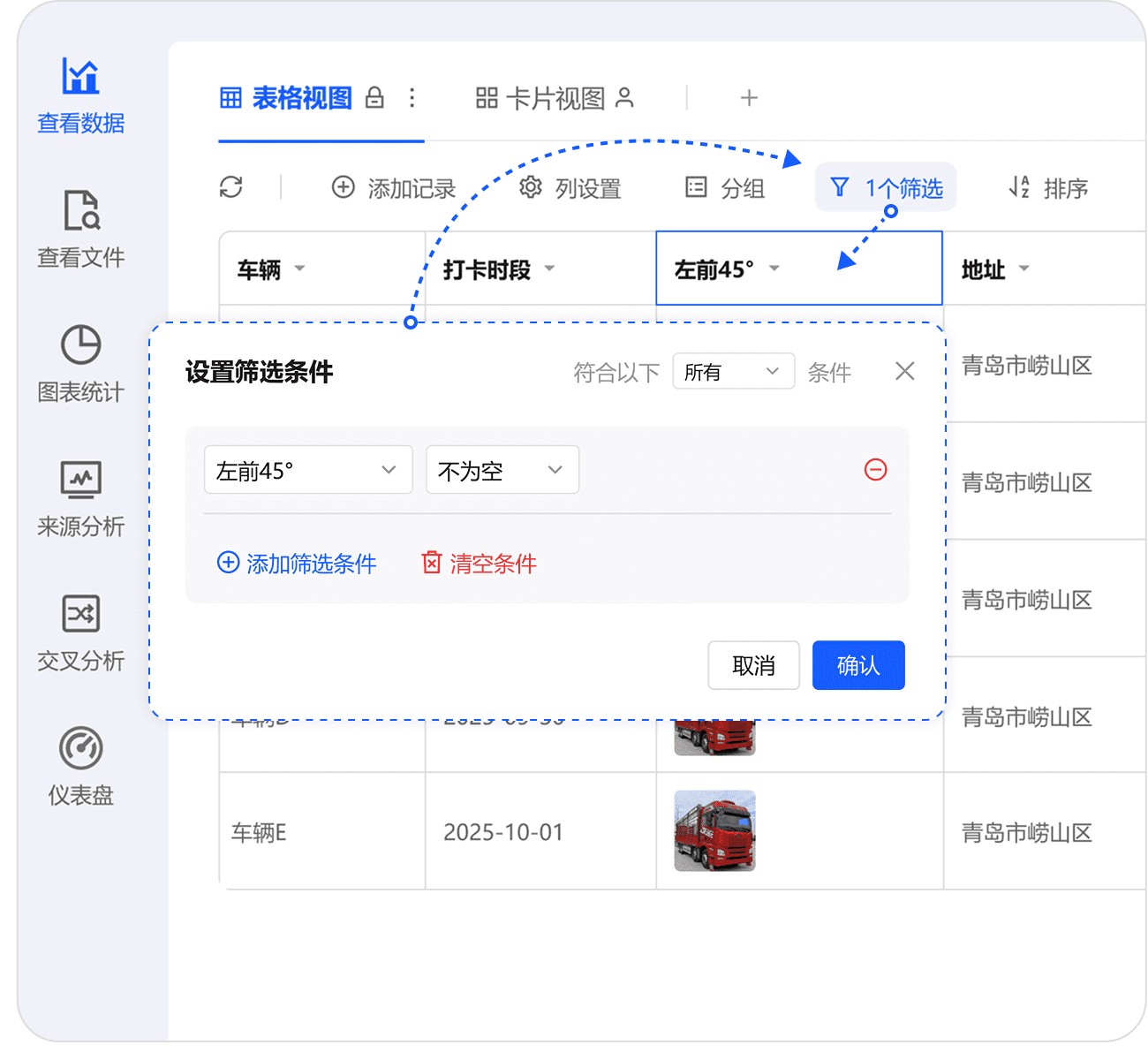Click the 添加筛选条件 link
Viewport: 1148px width, 1060px height.
(298, 564)
